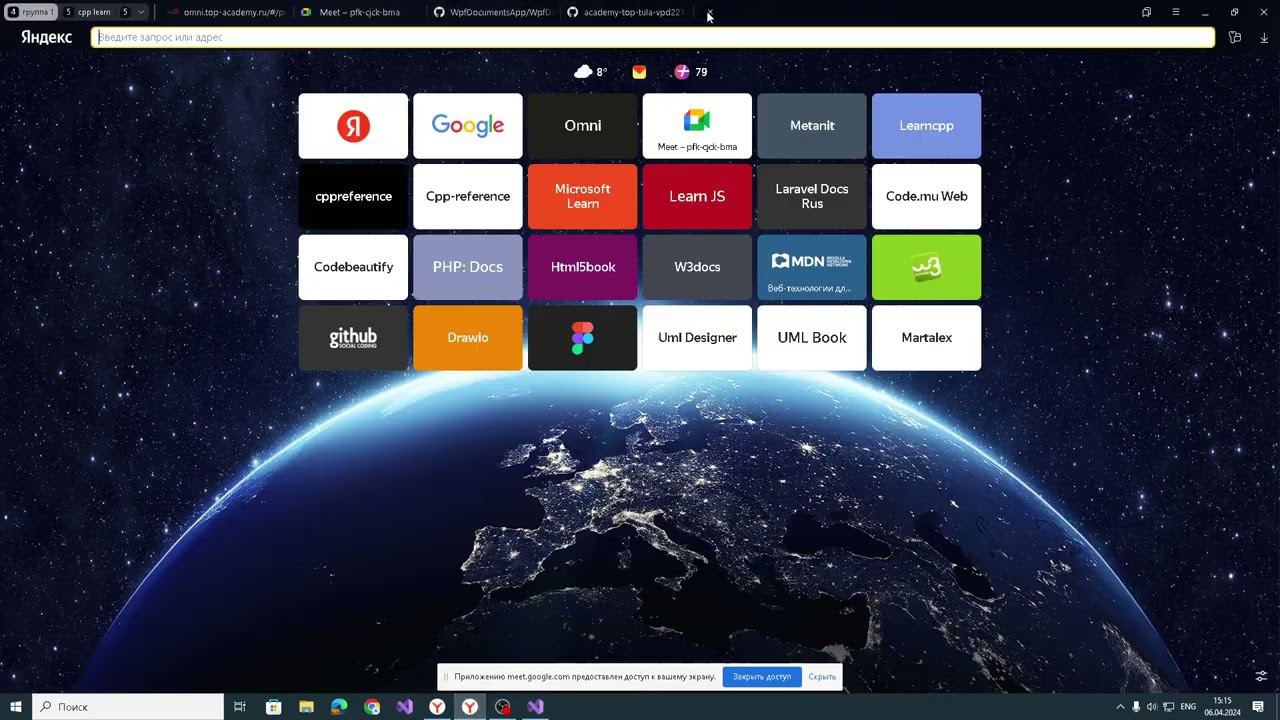1280x720 pixels.
Task: Open the Figma logo tile
Action: click(x=583, y=338)
